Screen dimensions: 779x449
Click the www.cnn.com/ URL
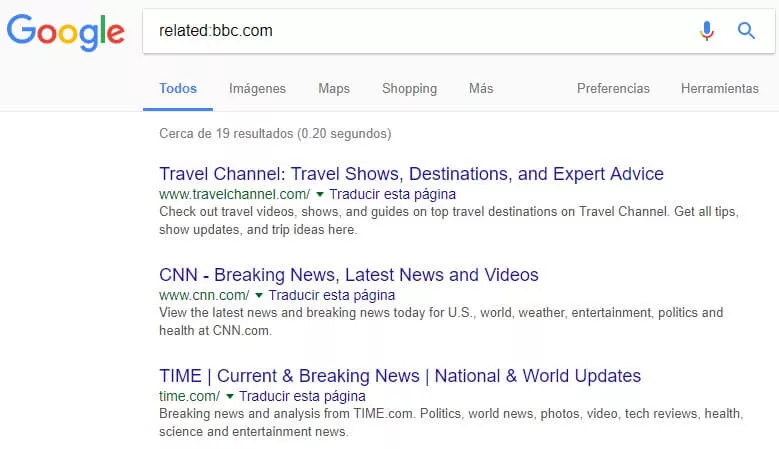click(x=204, y=295)
